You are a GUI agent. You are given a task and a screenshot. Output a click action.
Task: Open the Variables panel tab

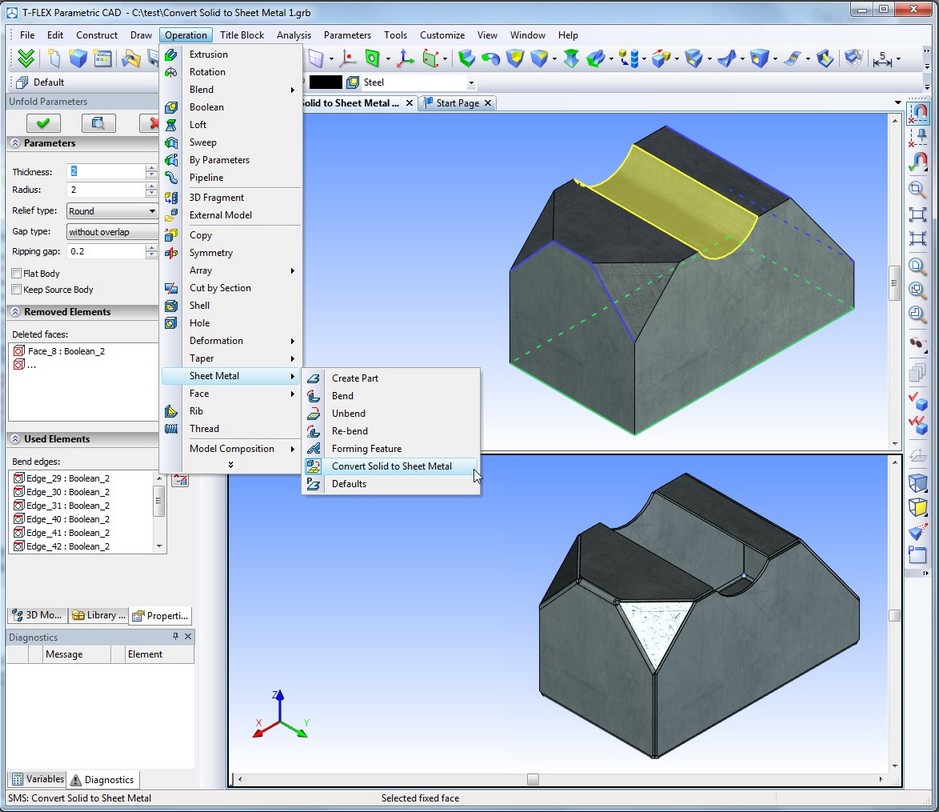pyautogui.click(x=38, y=779)
